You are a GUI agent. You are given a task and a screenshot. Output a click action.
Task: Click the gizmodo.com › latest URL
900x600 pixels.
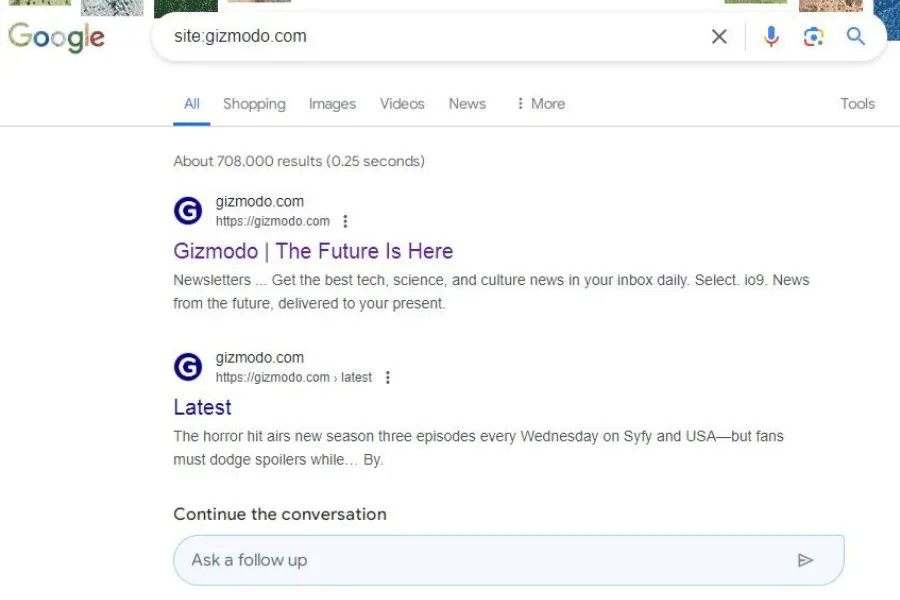[294, 377]
